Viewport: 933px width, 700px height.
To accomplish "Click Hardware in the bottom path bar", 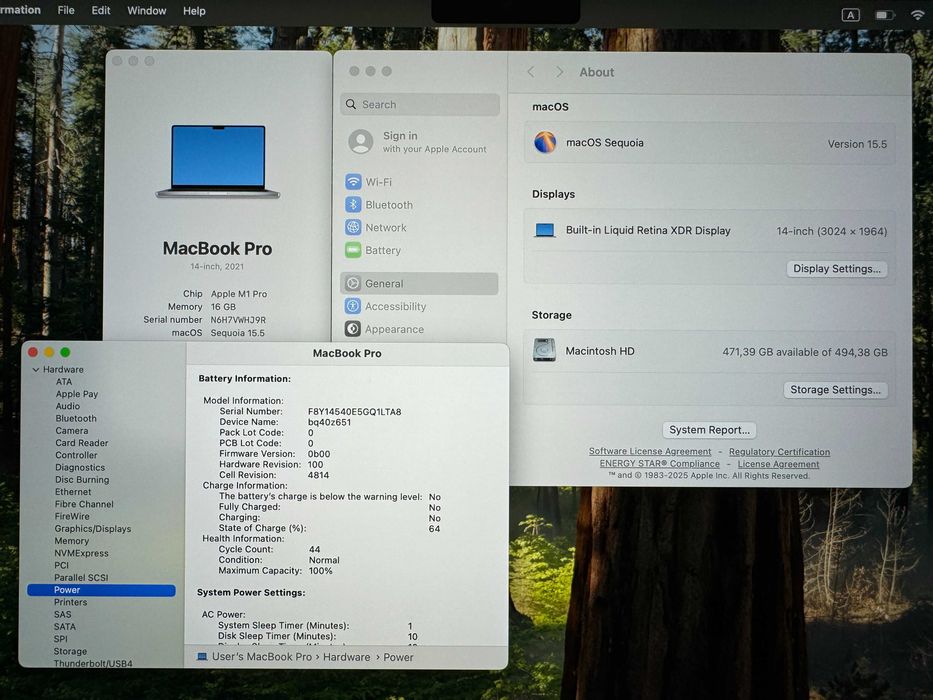I will [346, 657].
